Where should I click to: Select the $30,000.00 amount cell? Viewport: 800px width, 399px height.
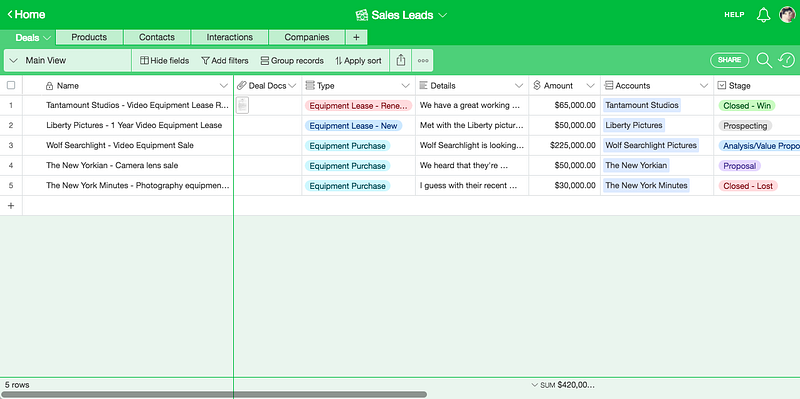[564, 186]
